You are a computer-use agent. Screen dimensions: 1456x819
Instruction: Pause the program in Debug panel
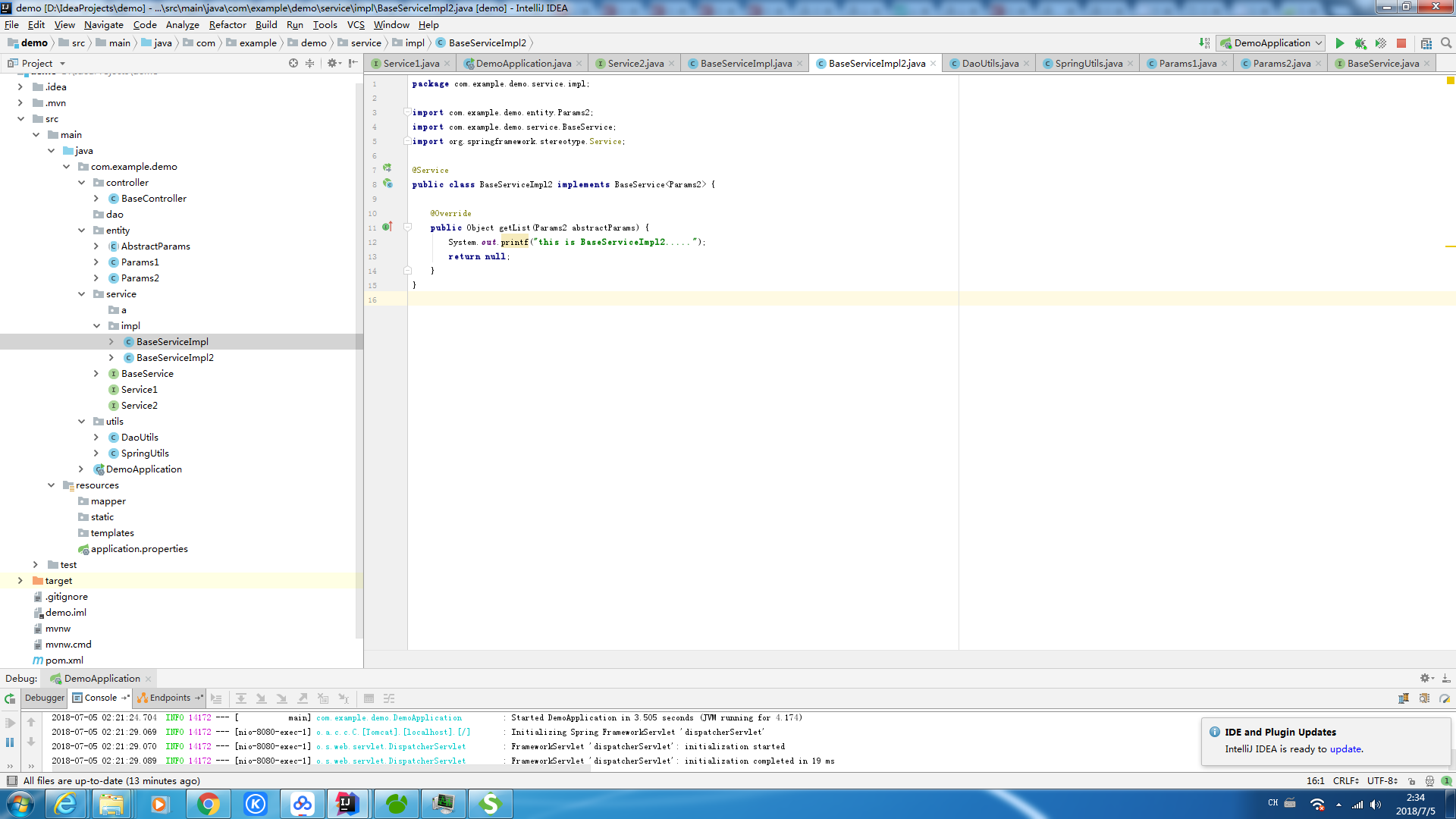[x=10, y=742]
